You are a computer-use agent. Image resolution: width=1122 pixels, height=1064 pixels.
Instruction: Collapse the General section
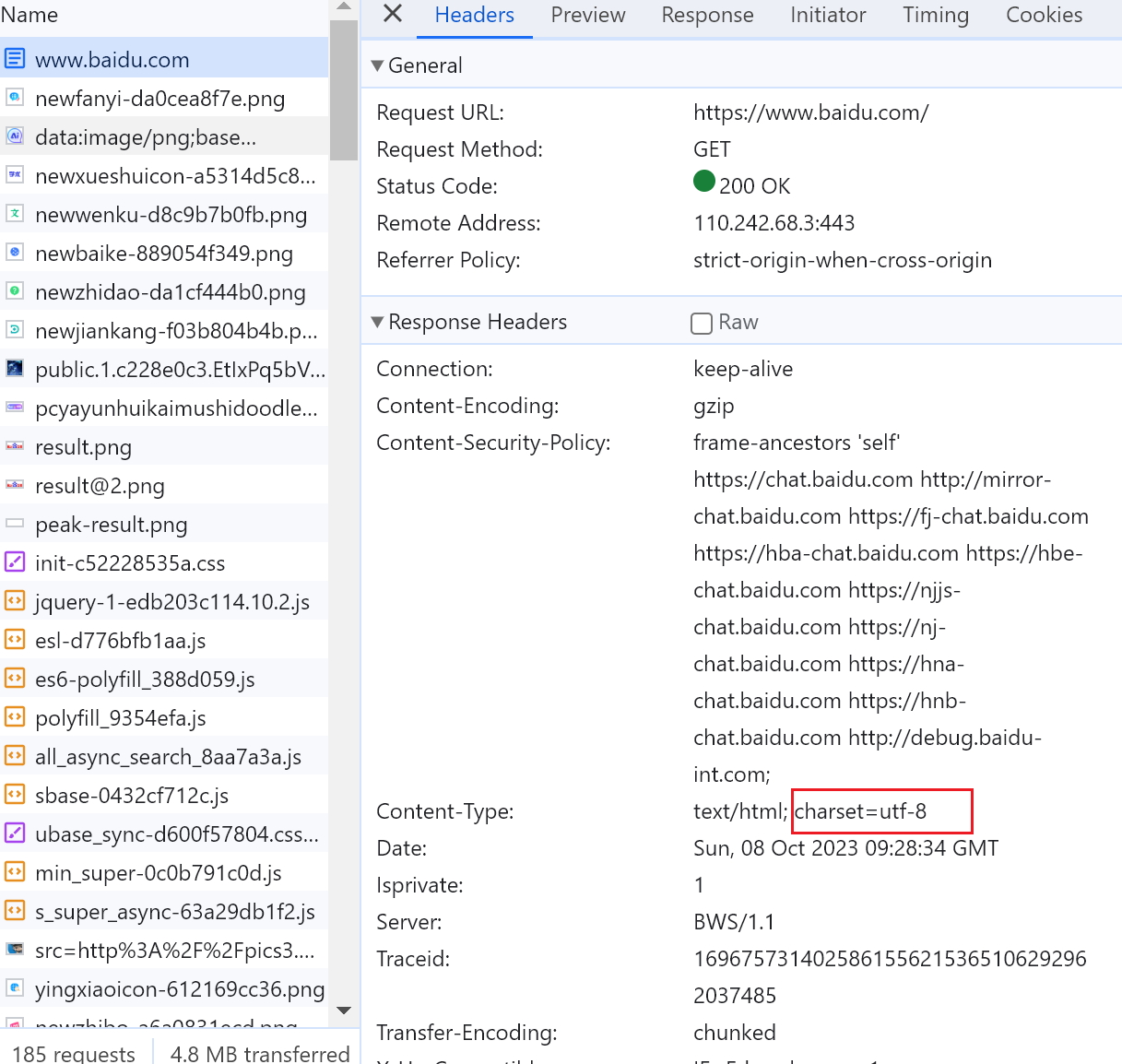click(x=377, y=65)
